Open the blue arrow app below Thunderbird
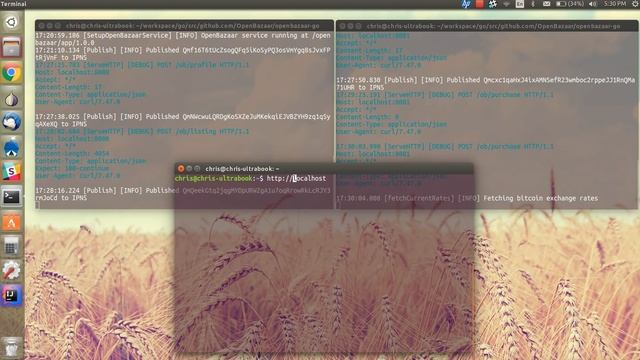This screenshot has height=360, width=640. pyautogui.click(x=11, y=147)
